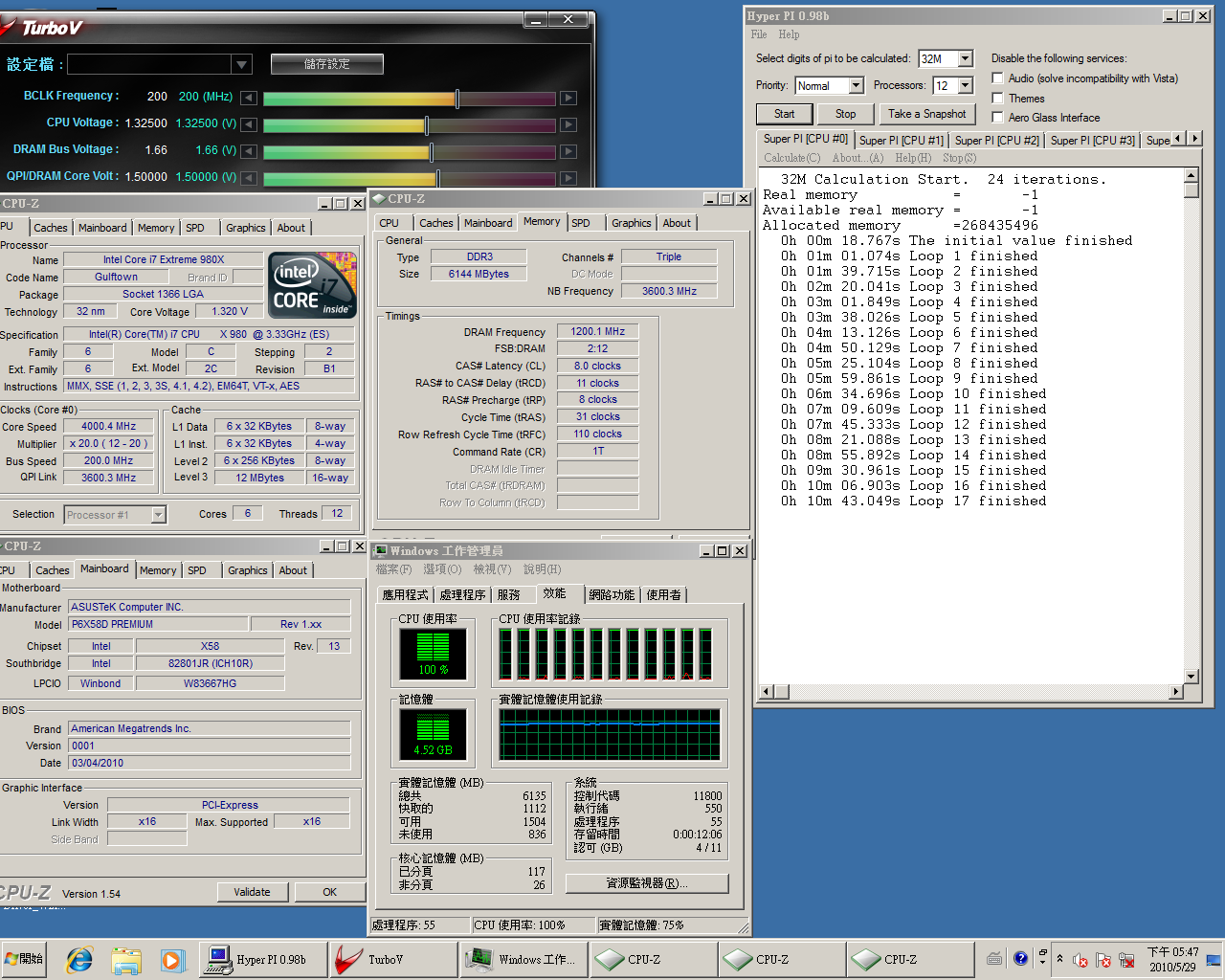This screenshot has width=1225, height=980.
Task: Decrease BCLK Frequency with left arrow
Action: coord(249,98)
